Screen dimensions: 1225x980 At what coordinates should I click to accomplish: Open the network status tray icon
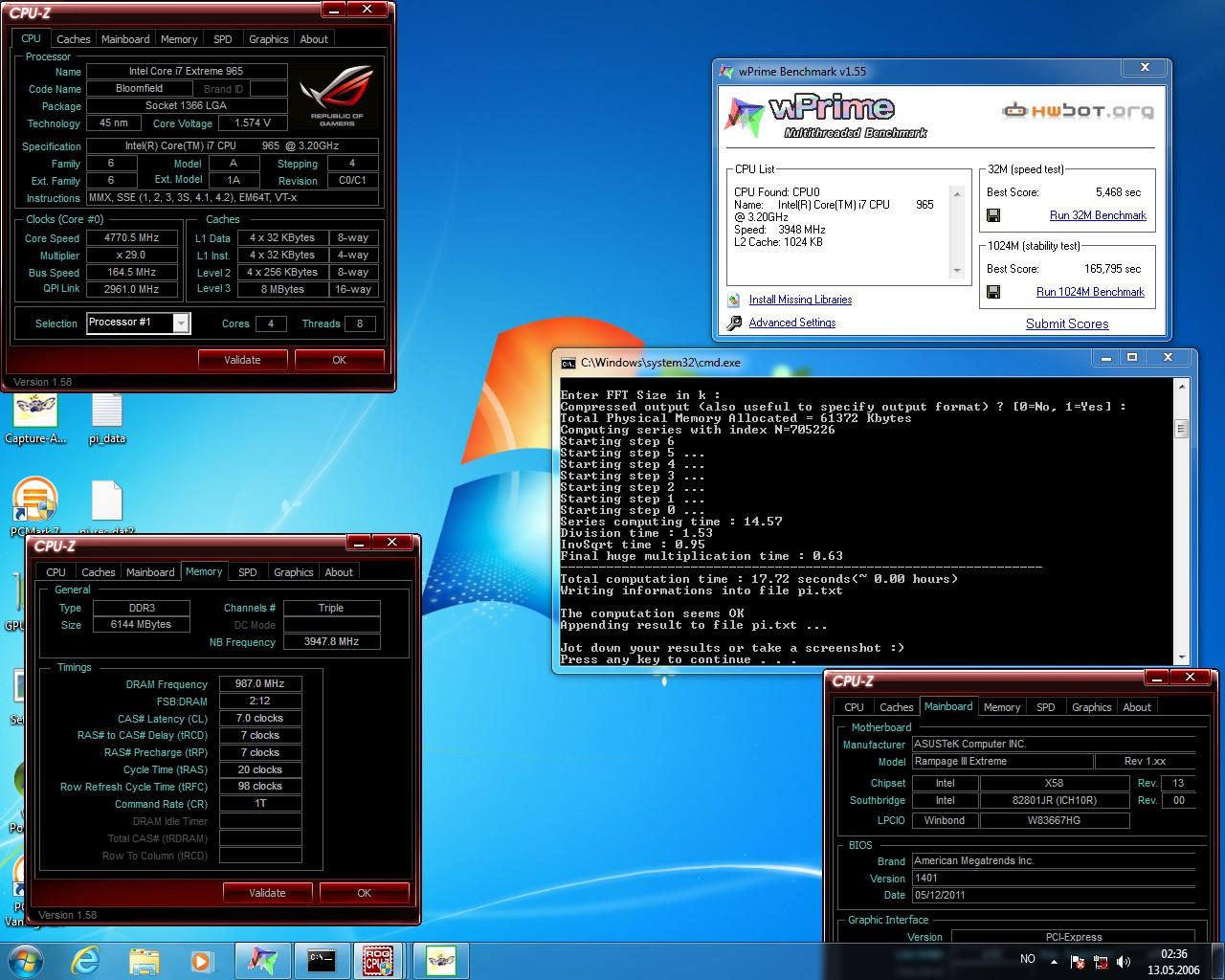click(1101, 961)
